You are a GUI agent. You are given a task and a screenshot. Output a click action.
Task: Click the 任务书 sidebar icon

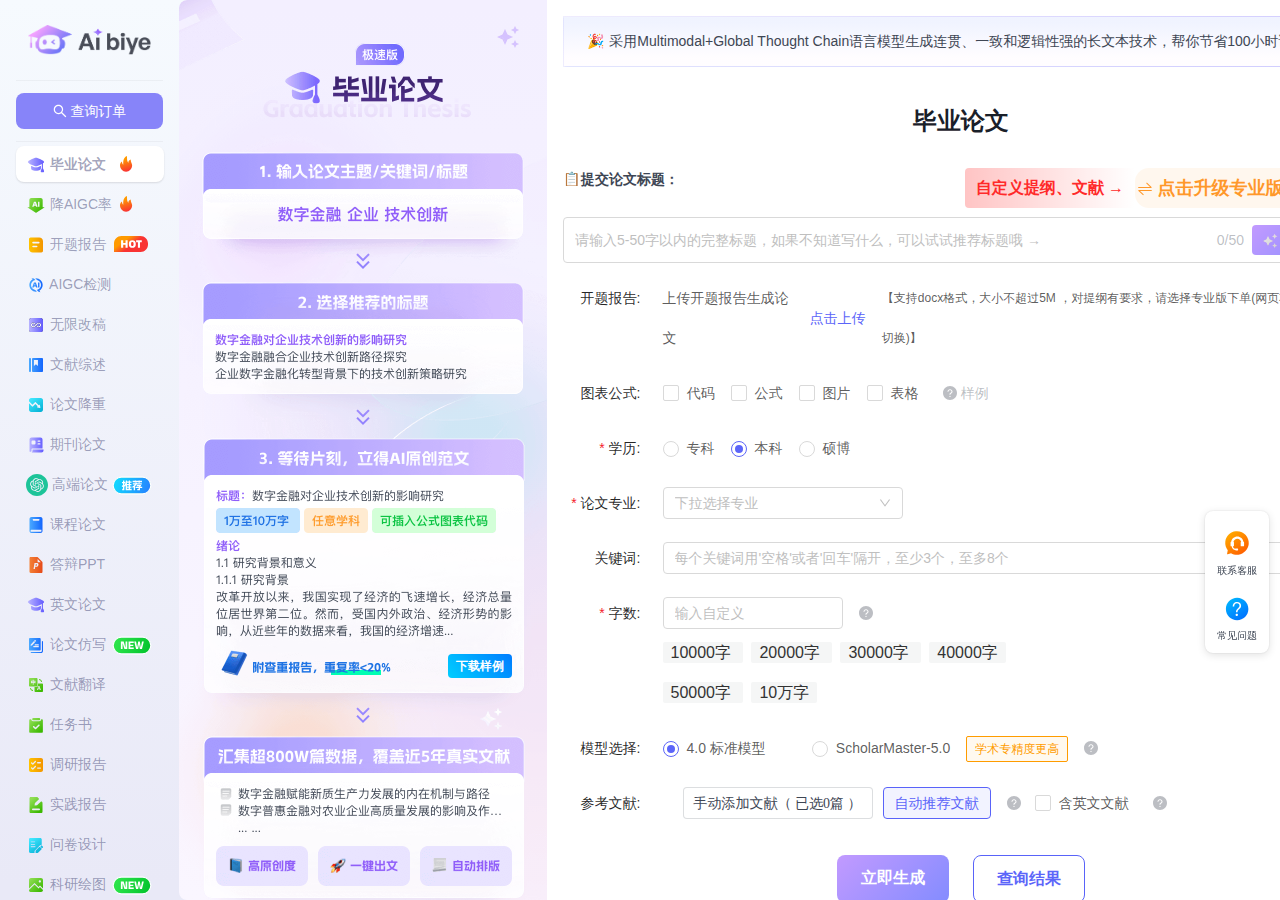pos(36,724)
